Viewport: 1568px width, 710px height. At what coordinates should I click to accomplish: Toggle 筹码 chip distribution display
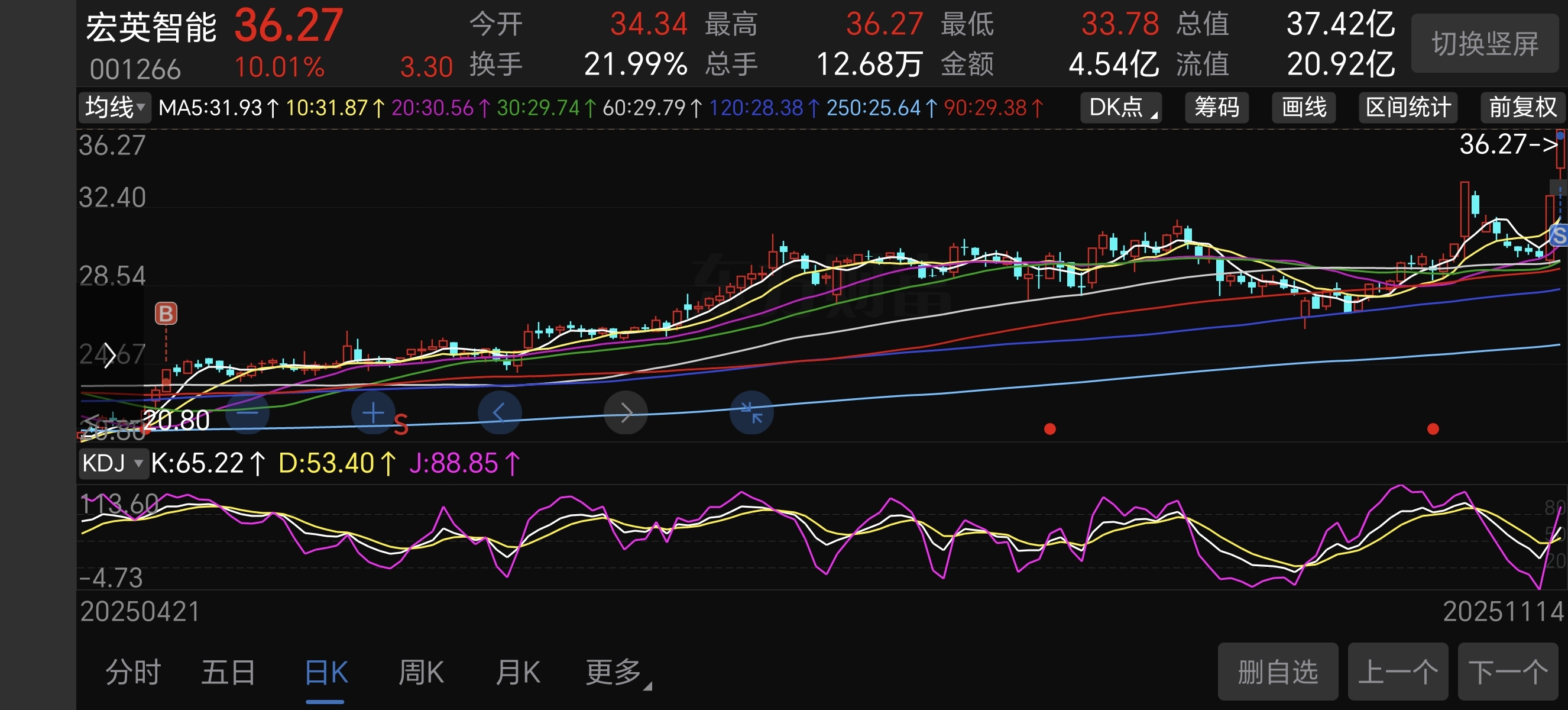1216,108
